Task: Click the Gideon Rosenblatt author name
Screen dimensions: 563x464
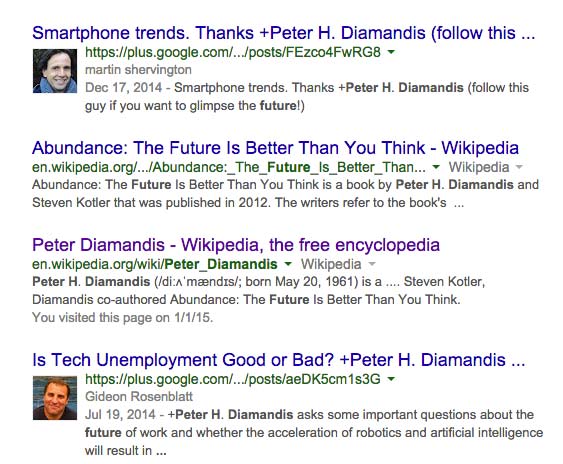Action: 139,396
